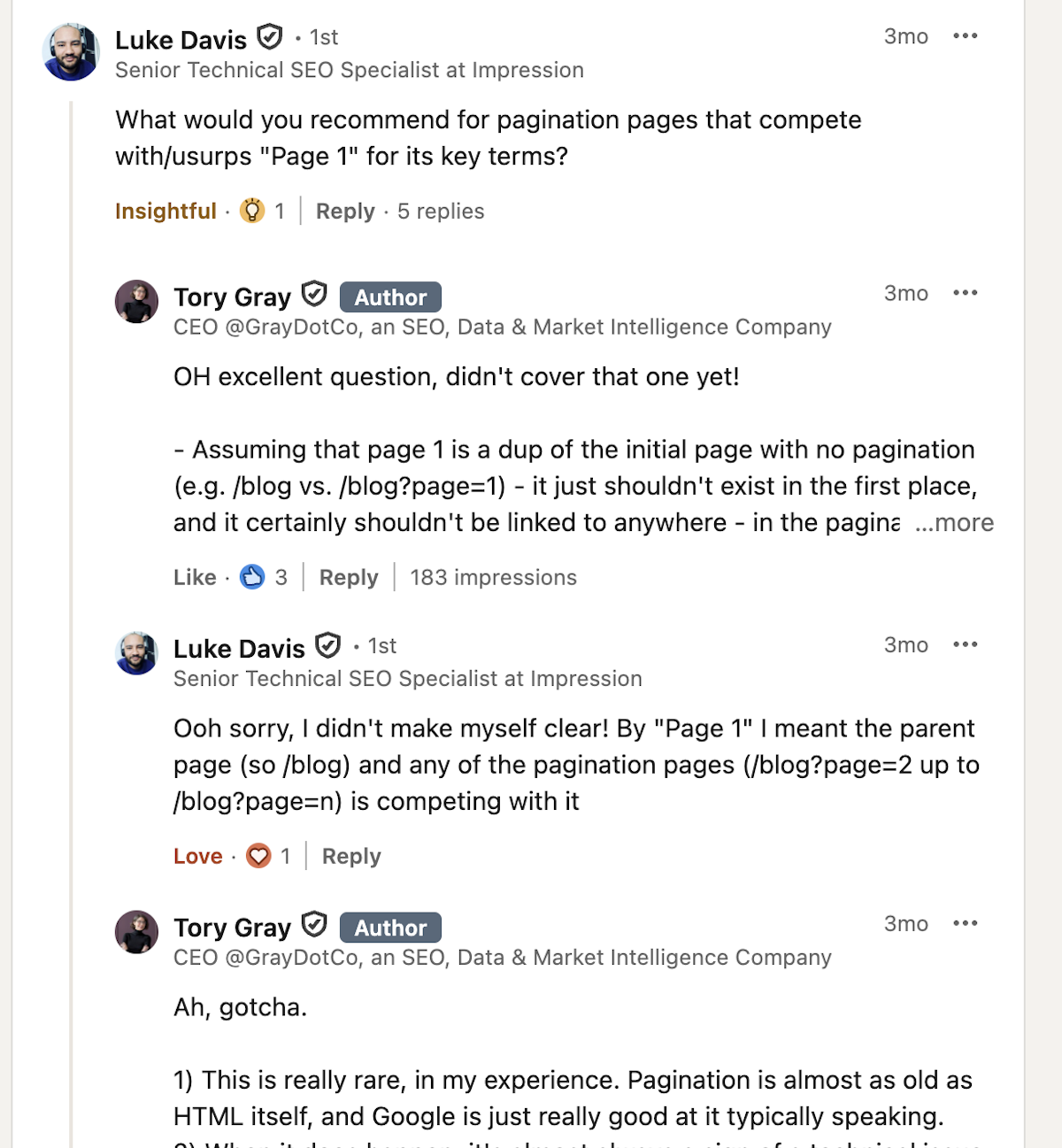Image resolution: width=1062 pixels, height=1148 pixels.
Task: Reply to Luke Davis's top comment
Action: [x=345, y=211]
